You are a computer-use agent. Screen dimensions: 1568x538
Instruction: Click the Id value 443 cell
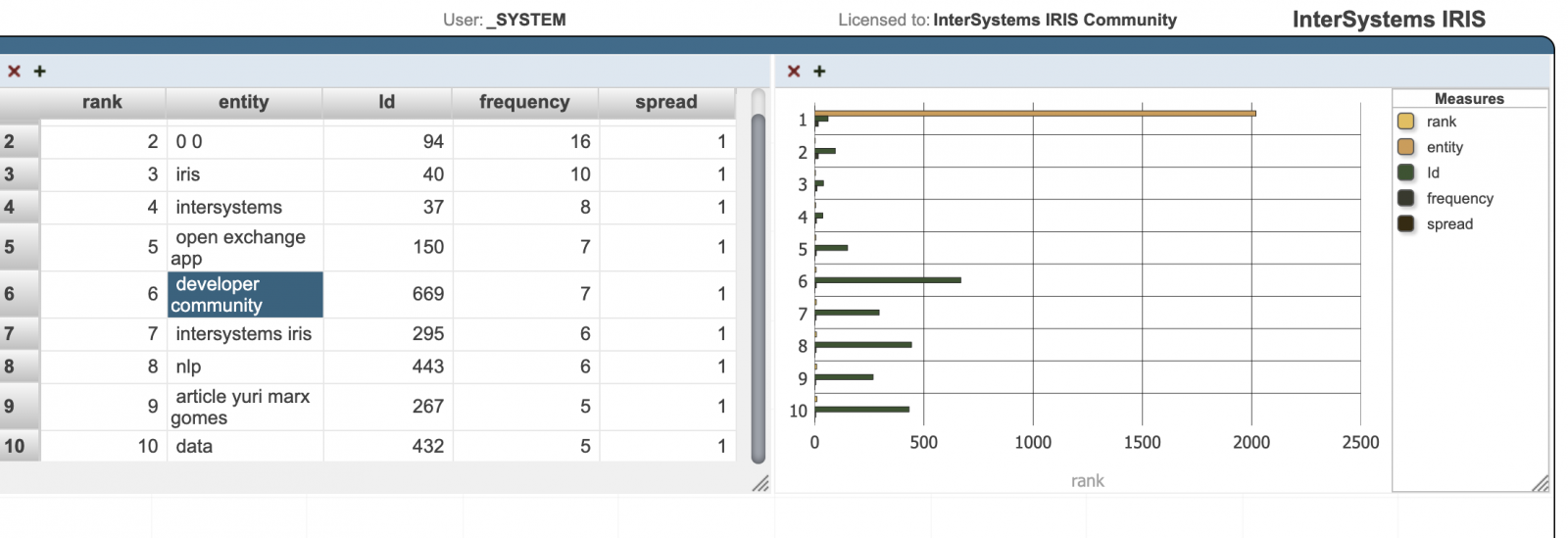[x=388, y=367]
